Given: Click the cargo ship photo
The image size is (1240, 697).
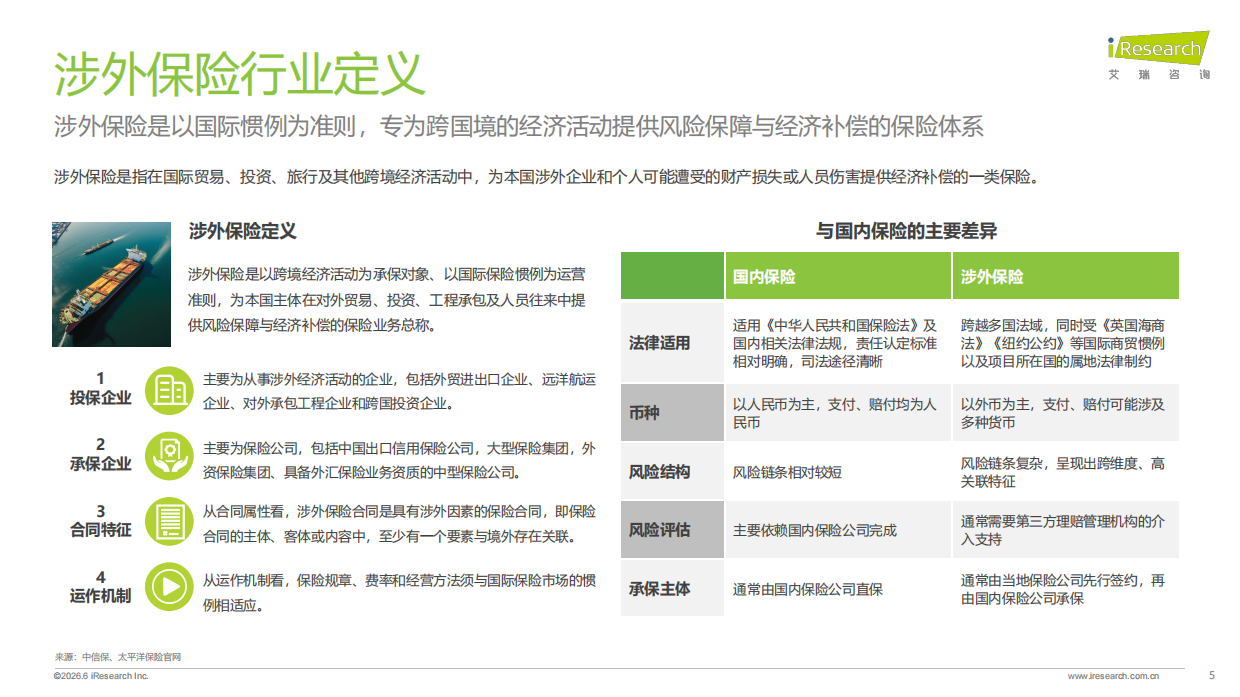Looking at the screenshot, I should pos(111,285).
